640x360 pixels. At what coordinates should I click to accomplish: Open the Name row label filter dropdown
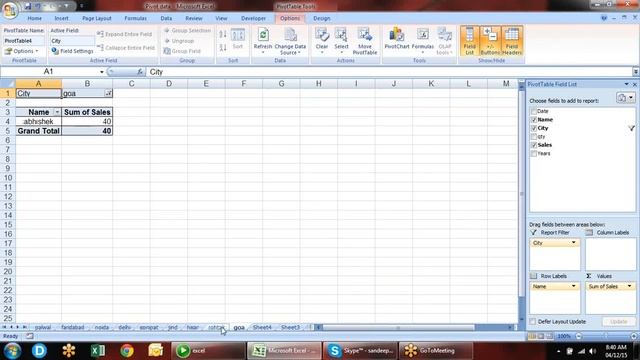click(57, 112)
